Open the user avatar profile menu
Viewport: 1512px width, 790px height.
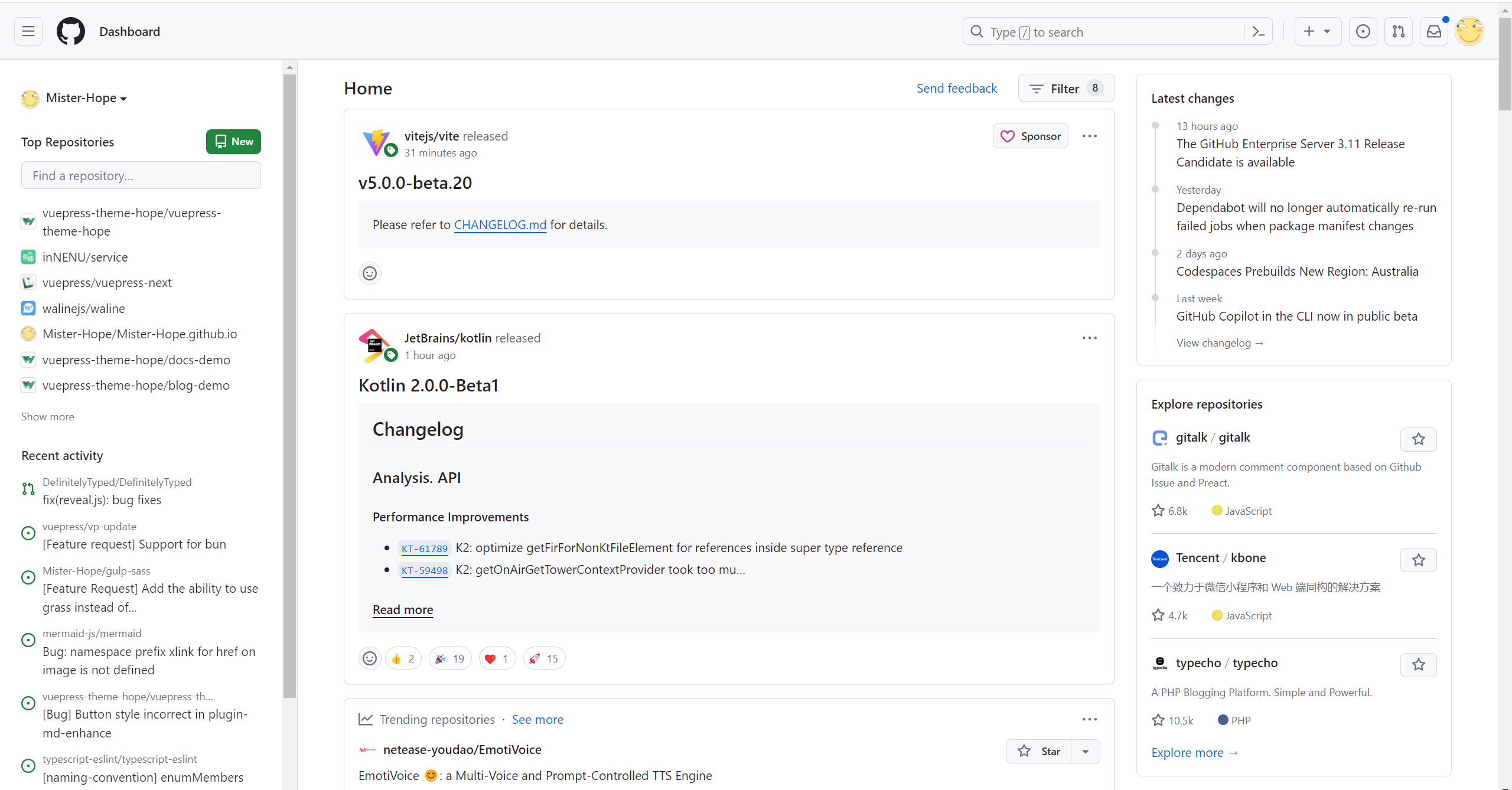1469,31
